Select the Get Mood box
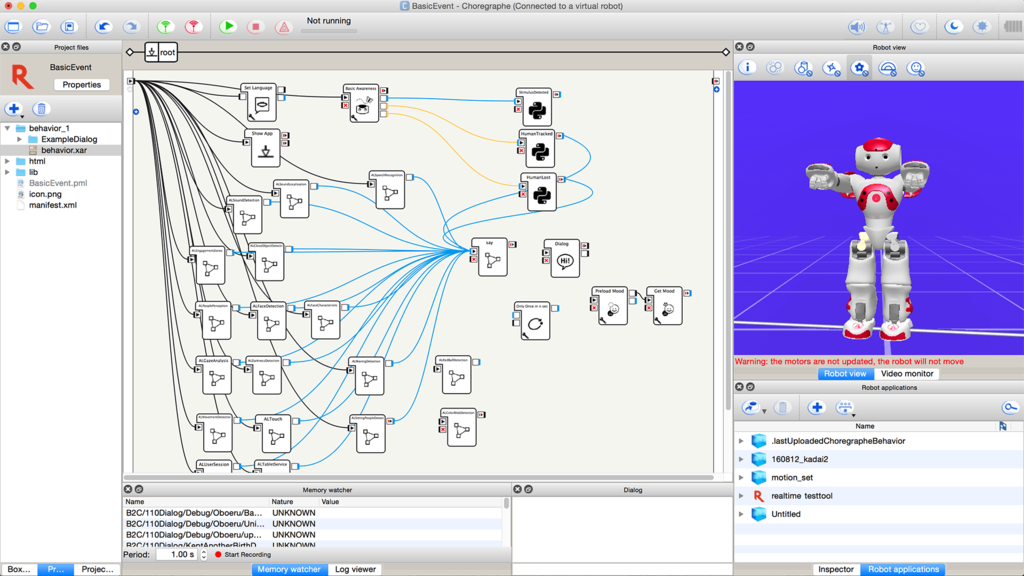Screen dimensions: 1024x576 click(x=667, y=306)
